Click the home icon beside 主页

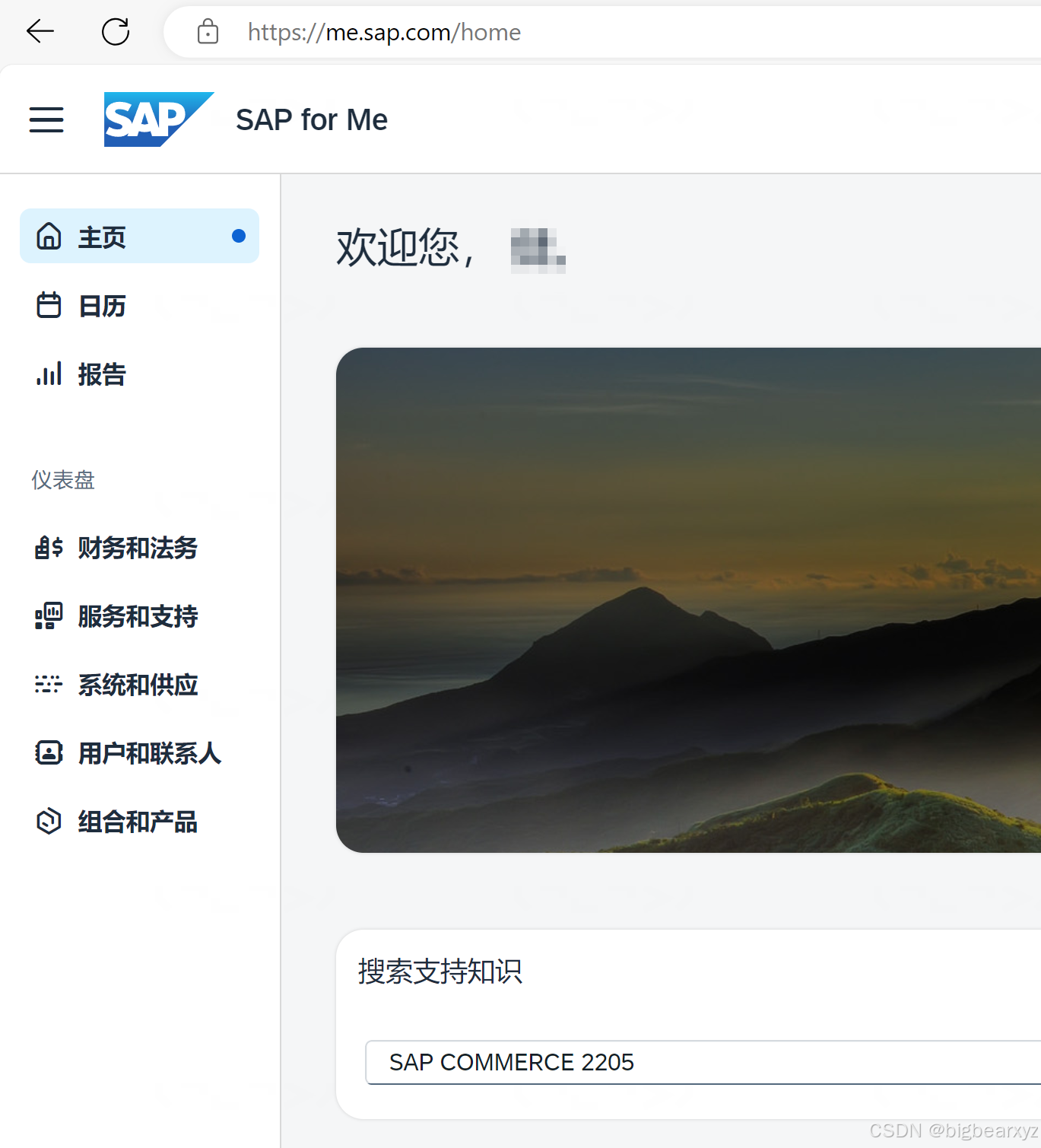49,237
